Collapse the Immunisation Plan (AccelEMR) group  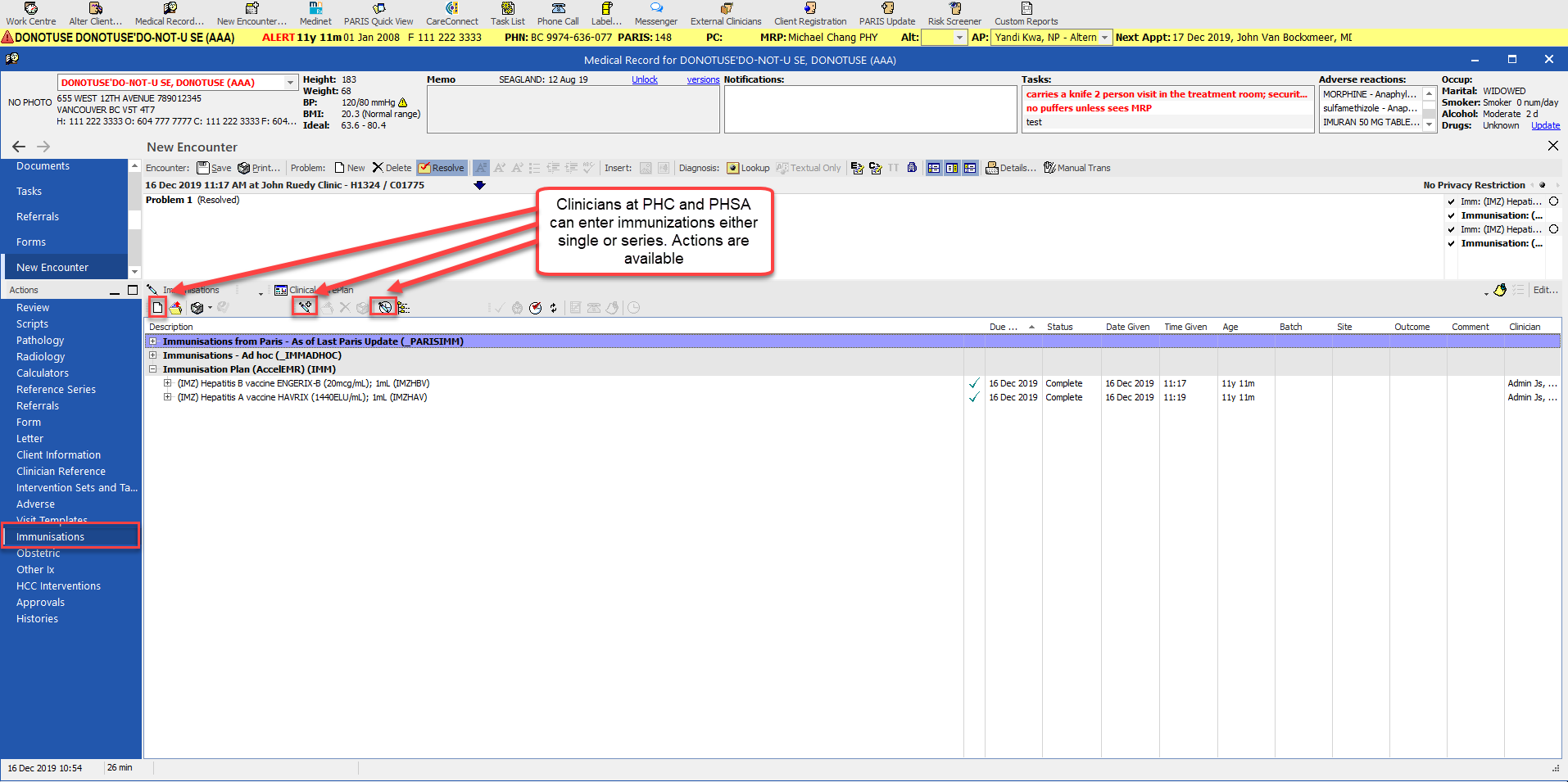click(x=152, y=369)
